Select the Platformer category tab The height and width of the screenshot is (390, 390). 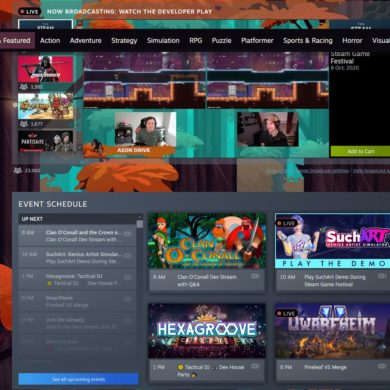257,41
